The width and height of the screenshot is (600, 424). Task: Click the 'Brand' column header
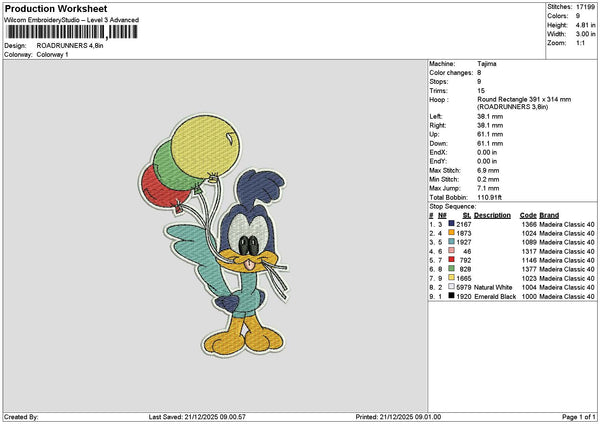[549, 215]
